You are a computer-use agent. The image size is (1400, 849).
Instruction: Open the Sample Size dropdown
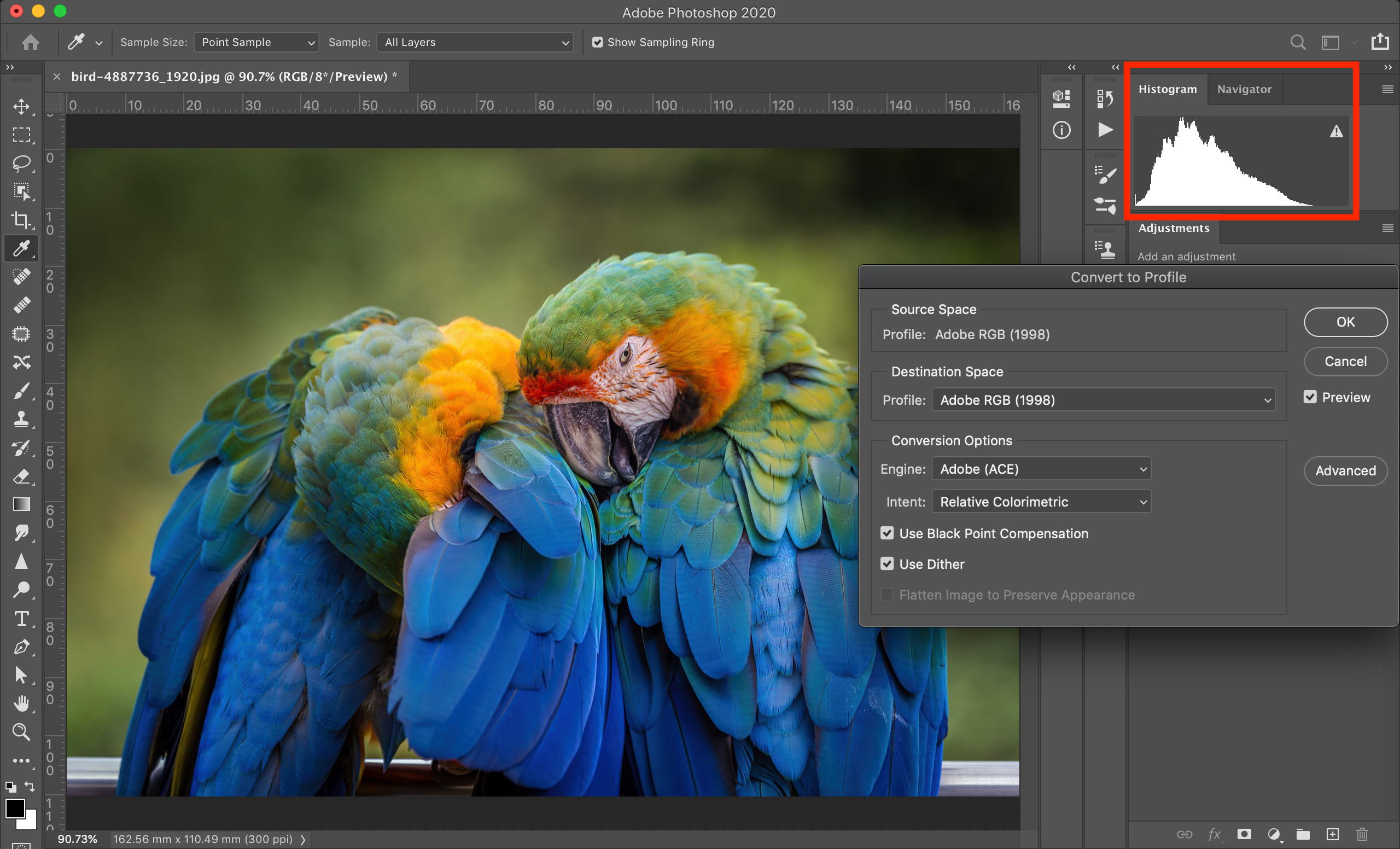tap(256, 42)
